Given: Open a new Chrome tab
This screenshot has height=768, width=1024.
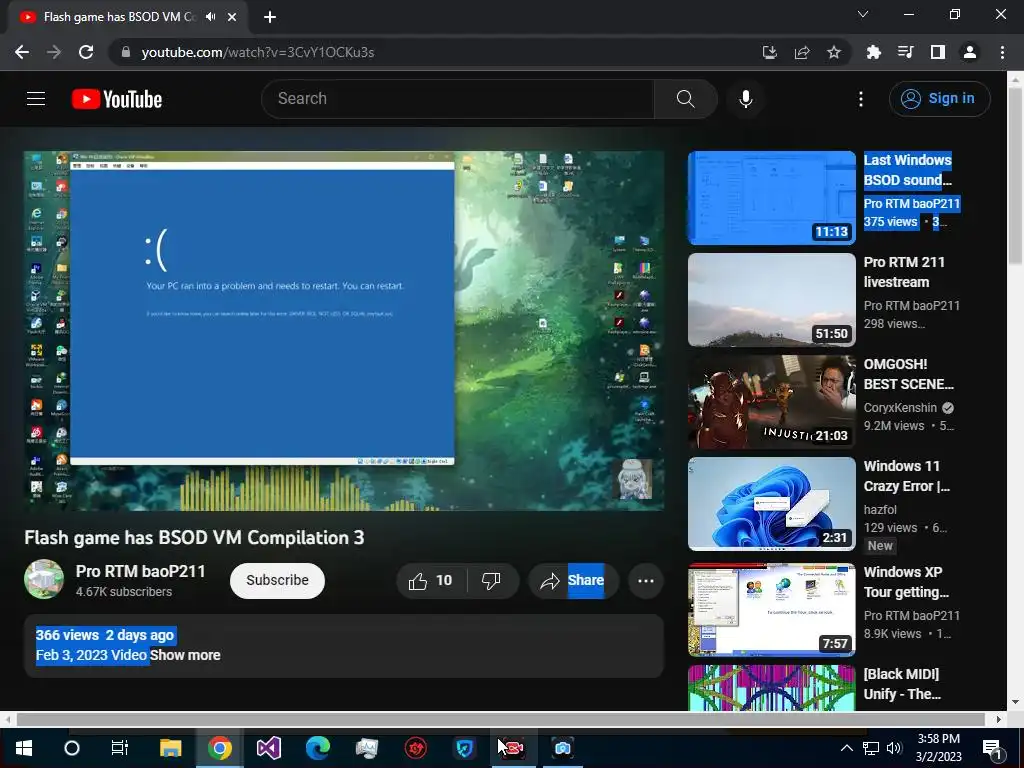Looking at the screenshot, I should pyautogui.click(x=270, y=17).
